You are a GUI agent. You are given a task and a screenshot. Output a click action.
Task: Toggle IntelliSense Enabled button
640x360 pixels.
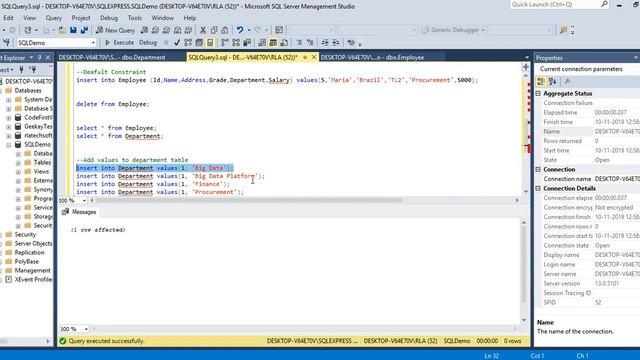click(210, 42)
